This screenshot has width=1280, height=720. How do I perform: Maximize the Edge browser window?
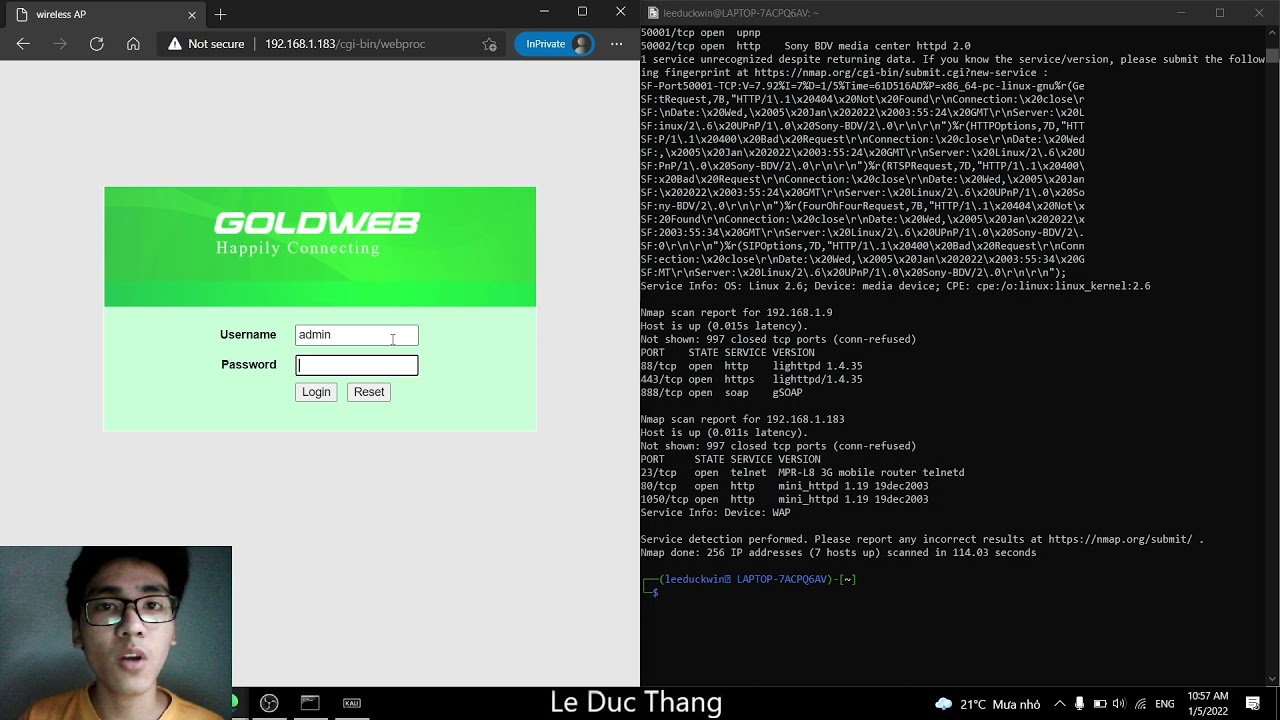pyautogui.click(x=582, y=12)
